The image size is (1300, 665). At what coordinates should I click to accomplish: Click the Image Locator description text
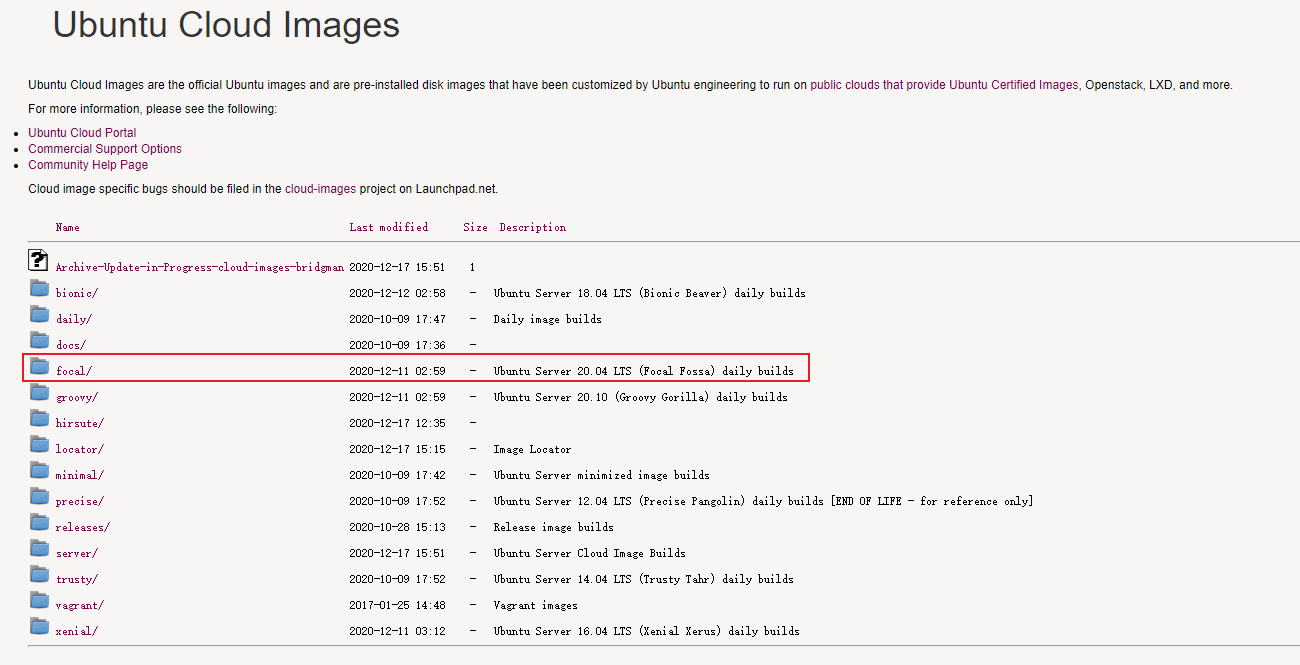[x=532, y=449]
